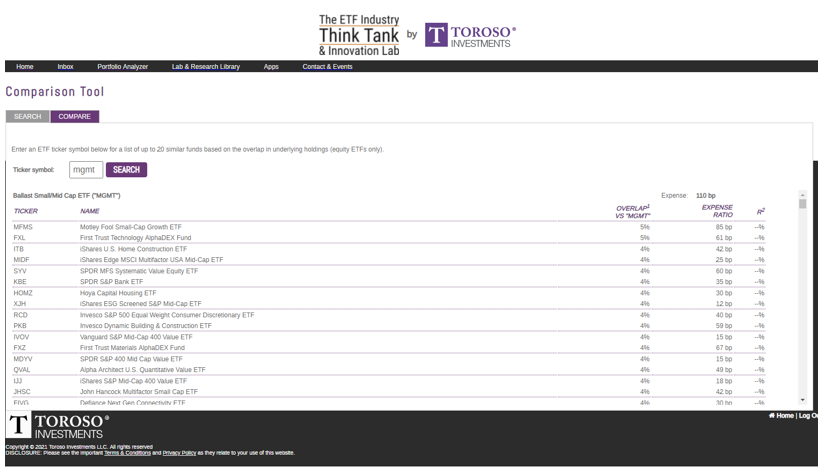
Task: Click iShares ESG Screened S&P Mid-Cap ETF
Action: pyautogui.click(x=140, y=304)
